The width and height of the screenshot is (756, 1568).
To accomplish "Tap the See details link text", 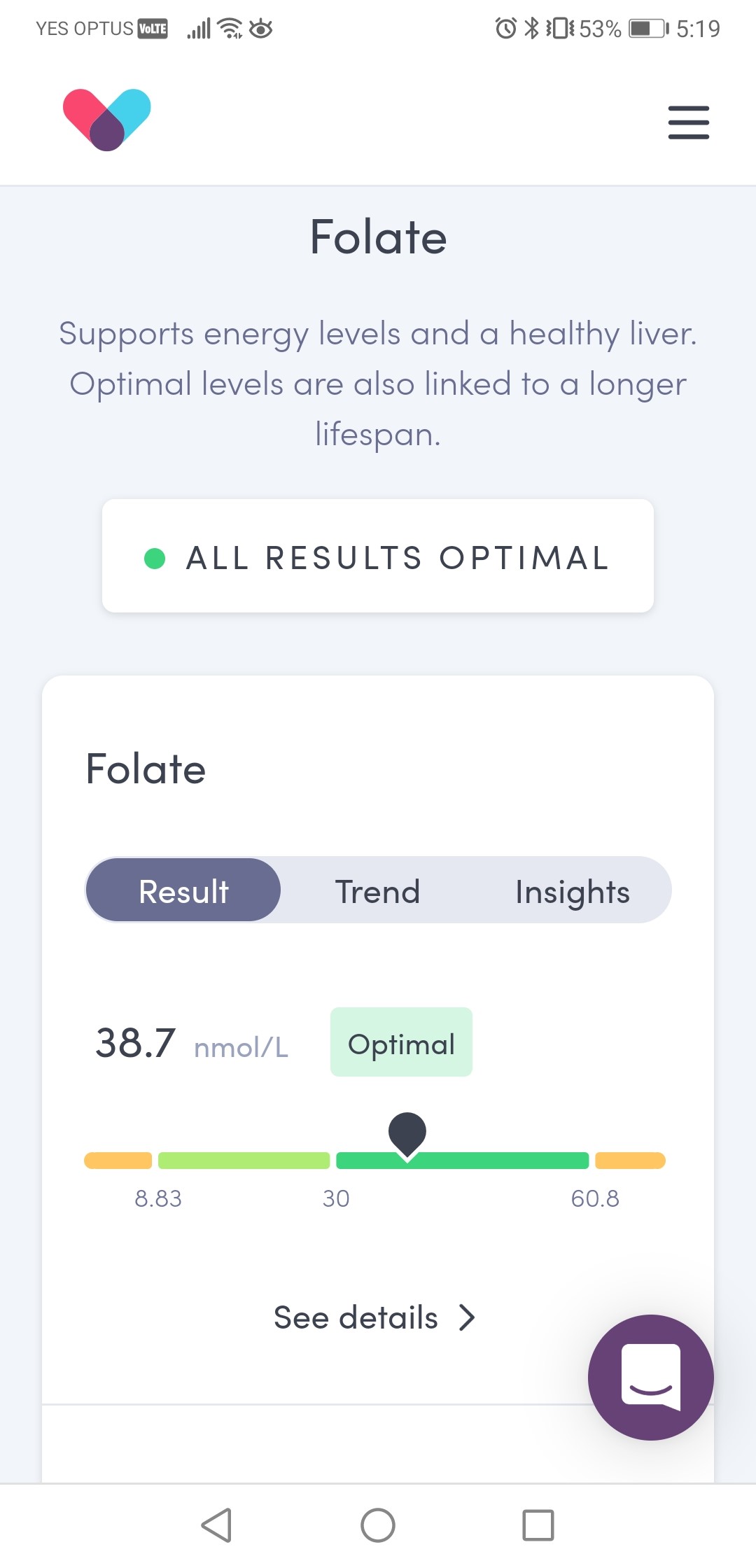I will tap(356, 1317).
